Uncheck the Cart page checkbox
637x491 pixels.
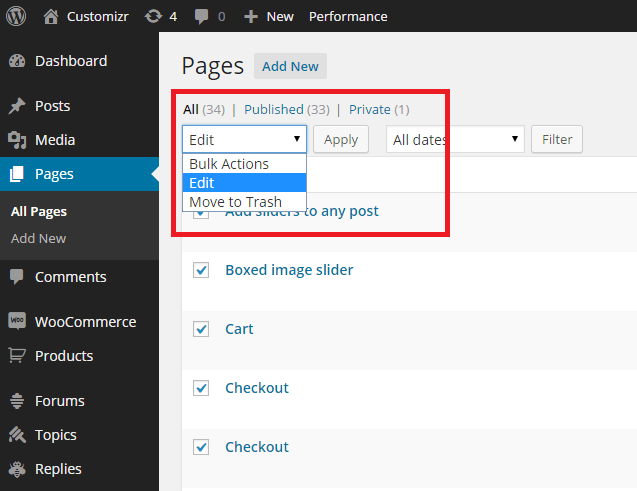point(201,329)
